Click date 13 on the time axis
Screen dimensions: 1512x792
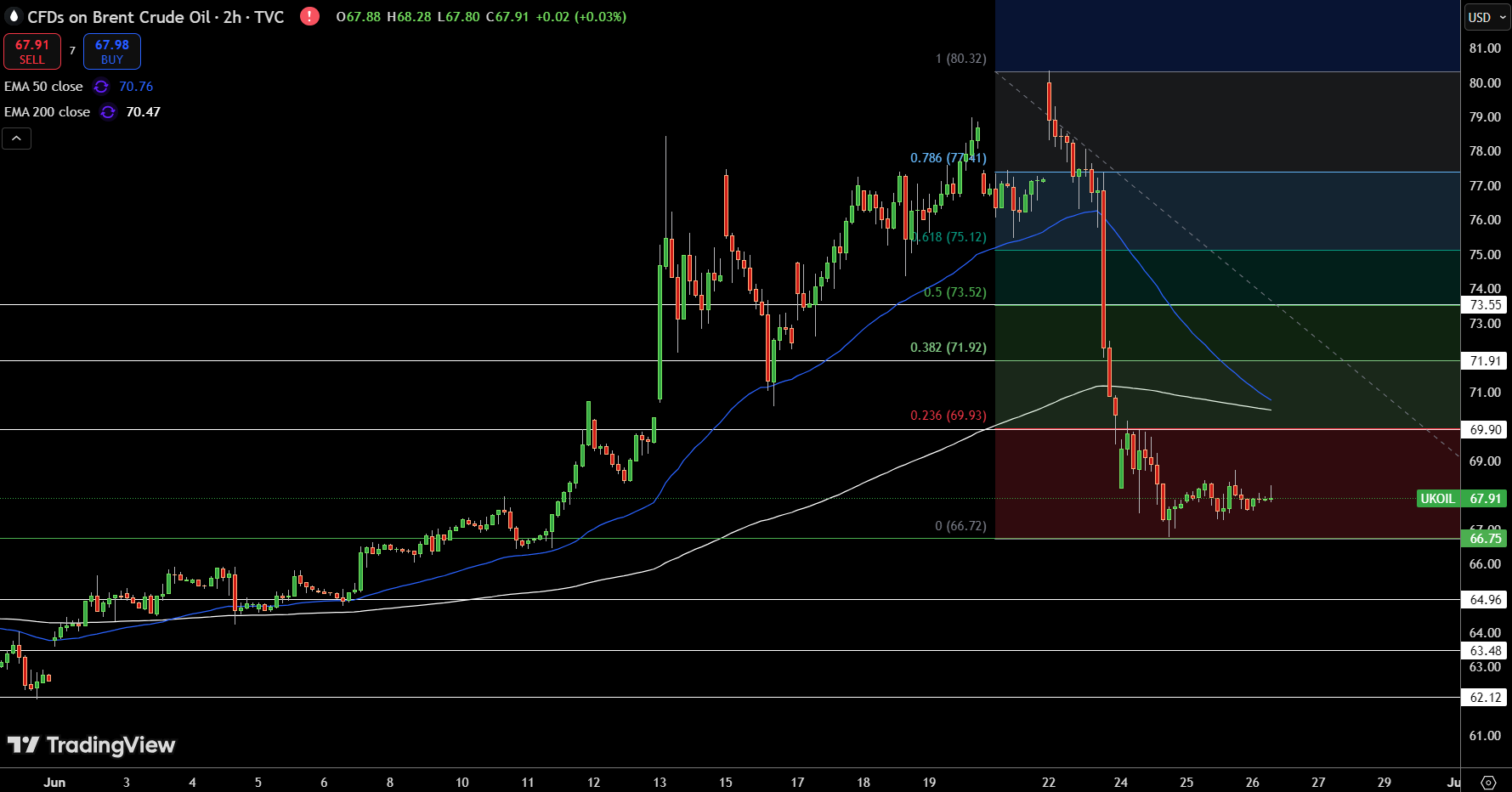click(660, 783)
